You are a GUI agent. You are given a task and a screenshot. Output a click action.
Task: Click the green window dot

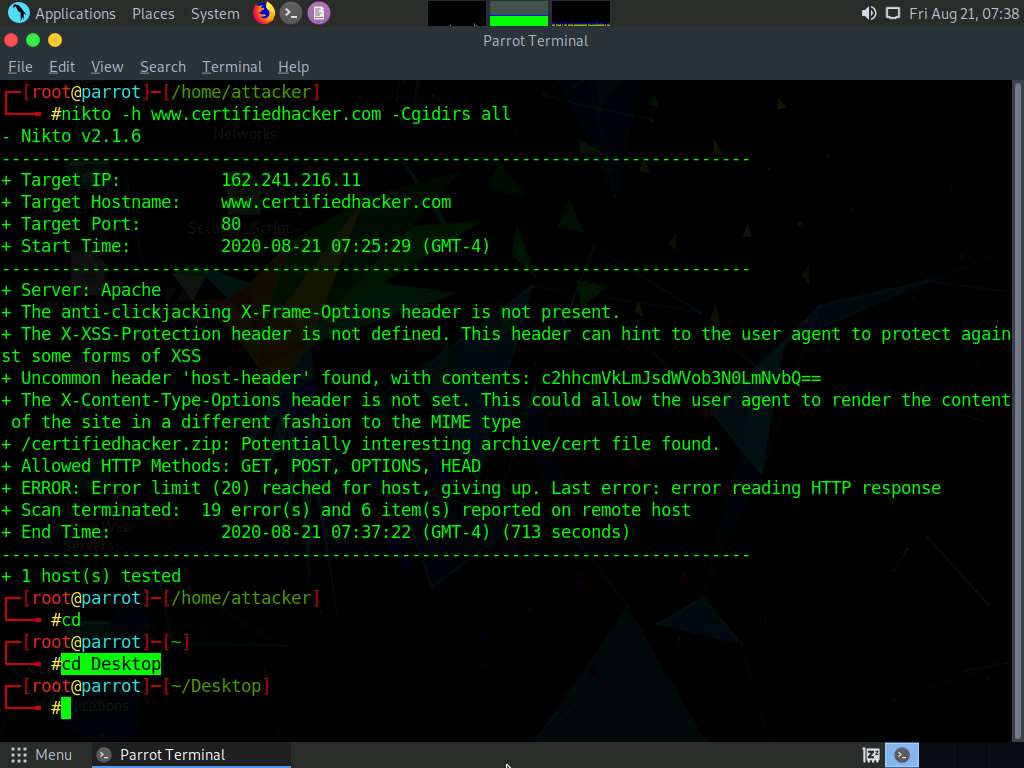[x=33, y=40]
